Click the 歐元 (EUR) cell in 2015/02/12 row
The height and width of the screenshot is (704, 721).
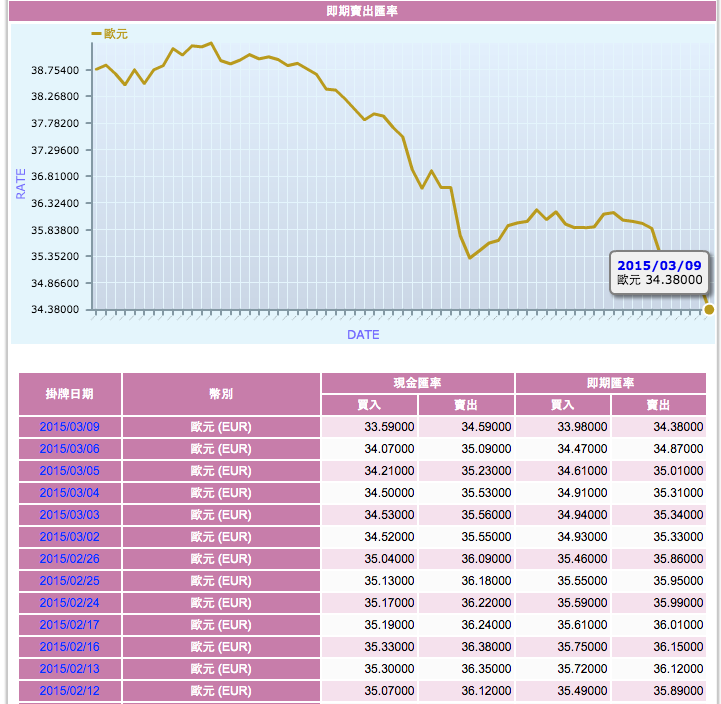[221, 691]
